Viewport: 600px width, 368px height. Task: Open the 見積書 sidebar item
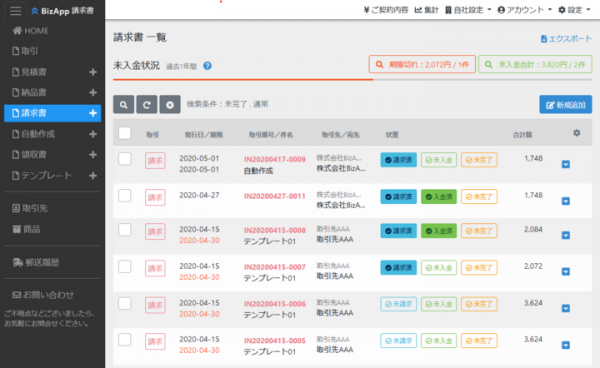coord(29,72)
